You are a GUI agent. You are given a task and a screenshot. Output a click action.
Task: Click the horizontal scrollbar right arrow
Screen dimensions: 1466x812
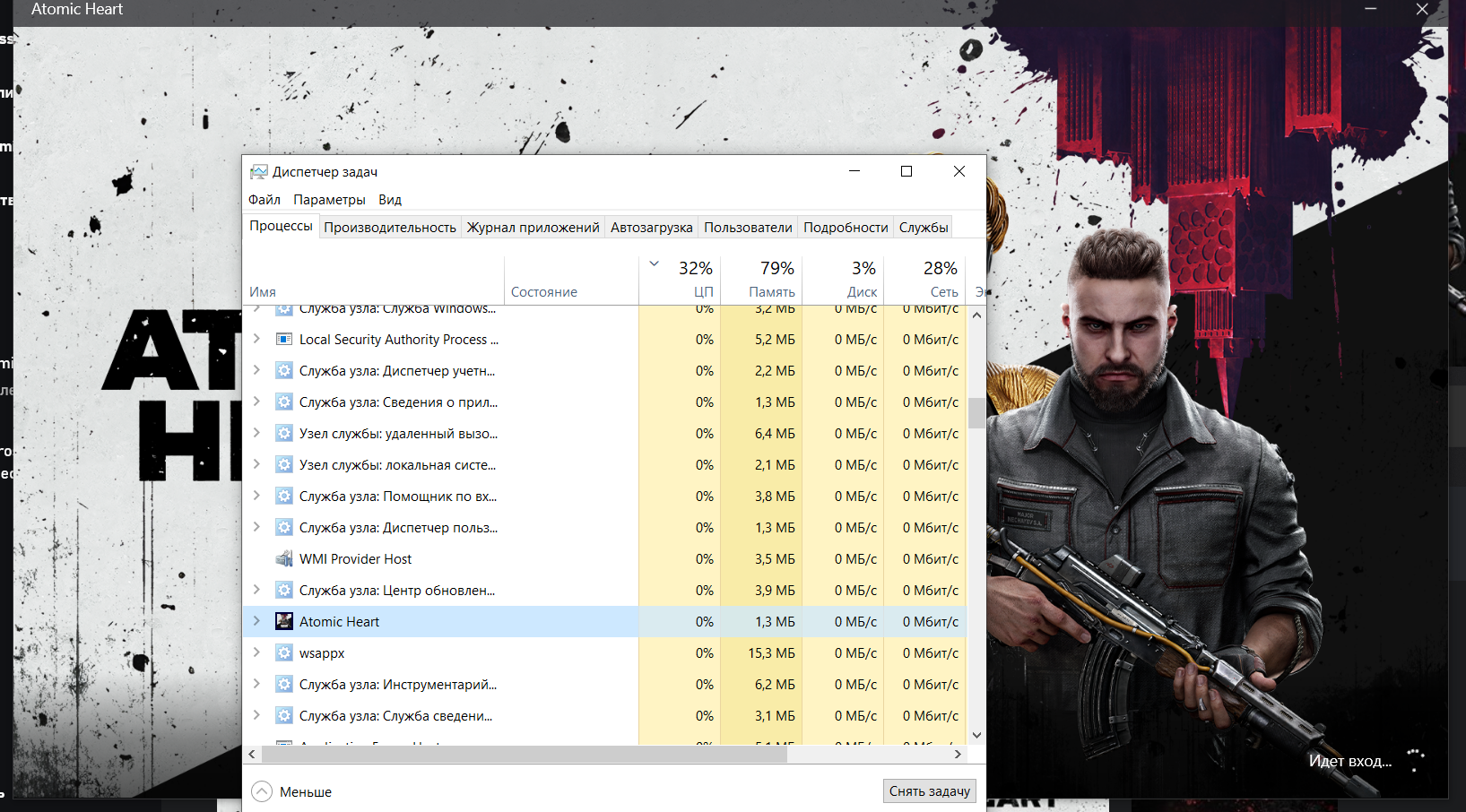tap(958, 755)
